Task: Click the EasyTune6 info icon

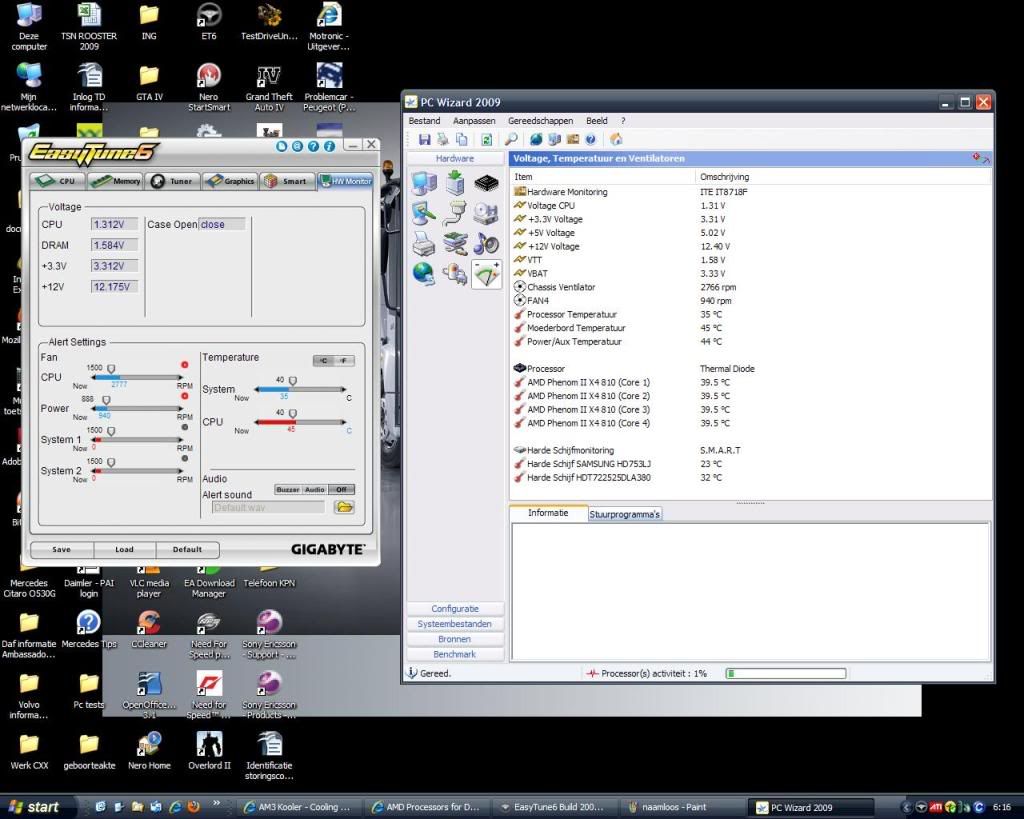Action: 329,146
